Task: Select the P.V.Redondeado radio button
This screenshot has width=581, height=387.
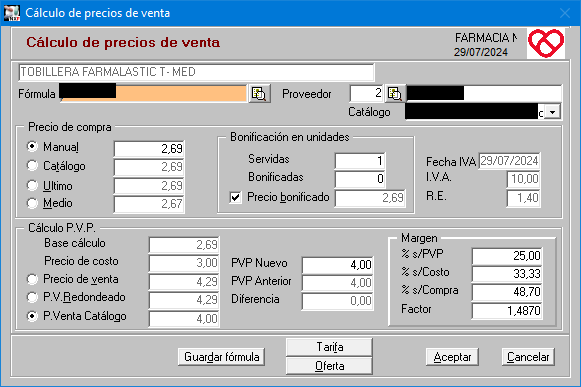Action: [32, 297]
